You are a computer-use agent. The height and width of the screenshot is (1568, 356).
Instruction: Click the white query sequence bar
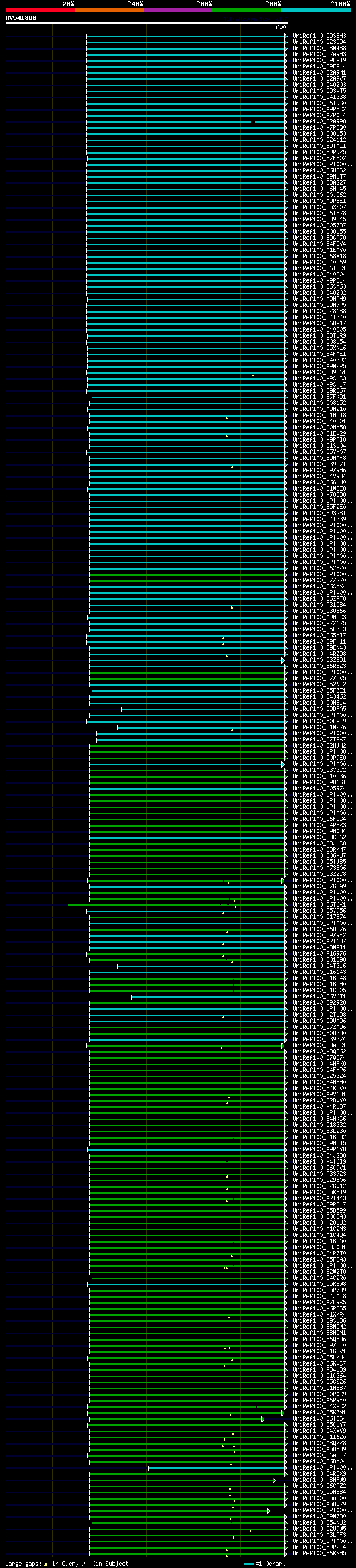(x=147, y=23)
